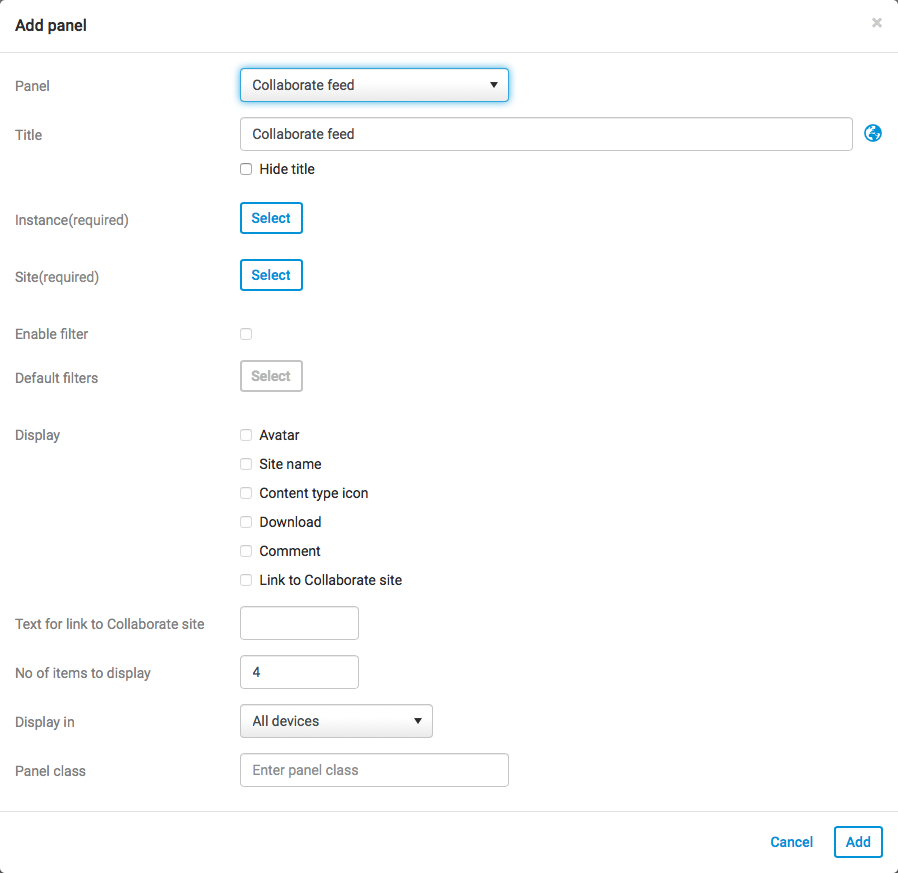Click the Cancel link

click(791, 842)
